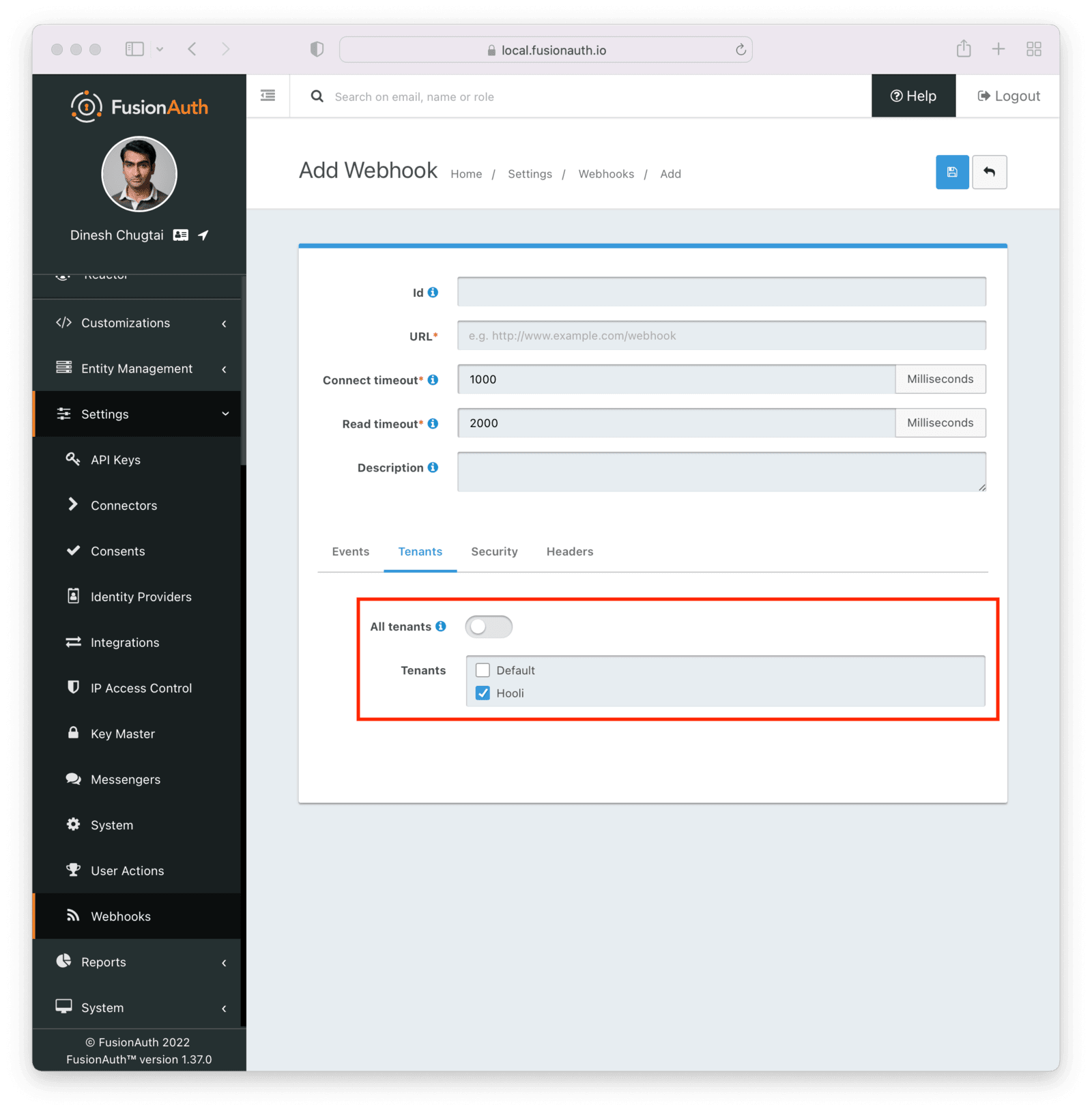Click the browser share icon

point(964,48)
